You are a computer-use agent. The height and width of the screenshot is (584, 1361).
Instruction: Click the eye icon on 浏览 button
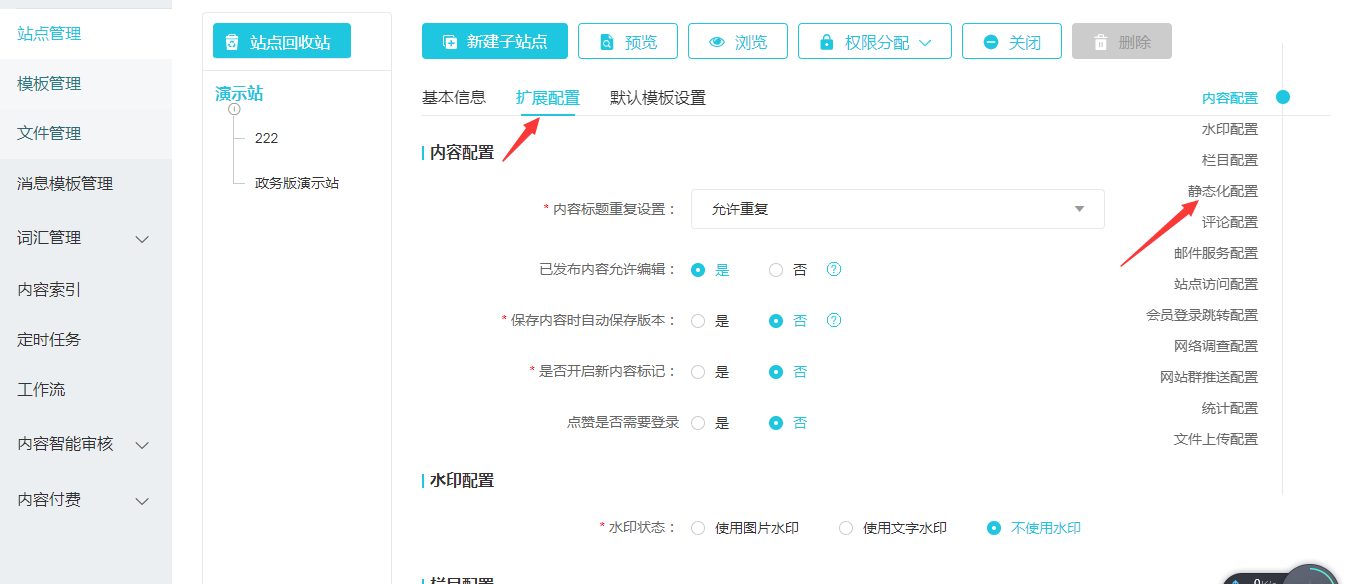point(717,42)
